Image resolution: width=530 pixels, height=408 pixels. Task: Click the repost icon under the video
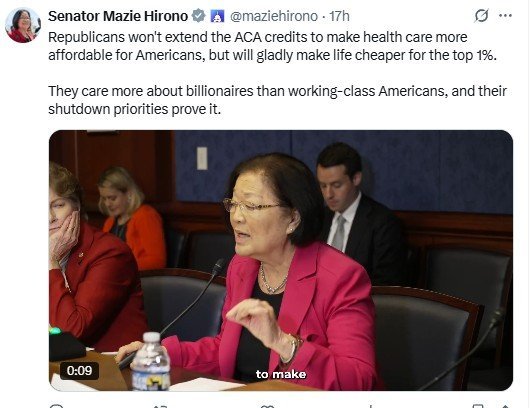160,406
